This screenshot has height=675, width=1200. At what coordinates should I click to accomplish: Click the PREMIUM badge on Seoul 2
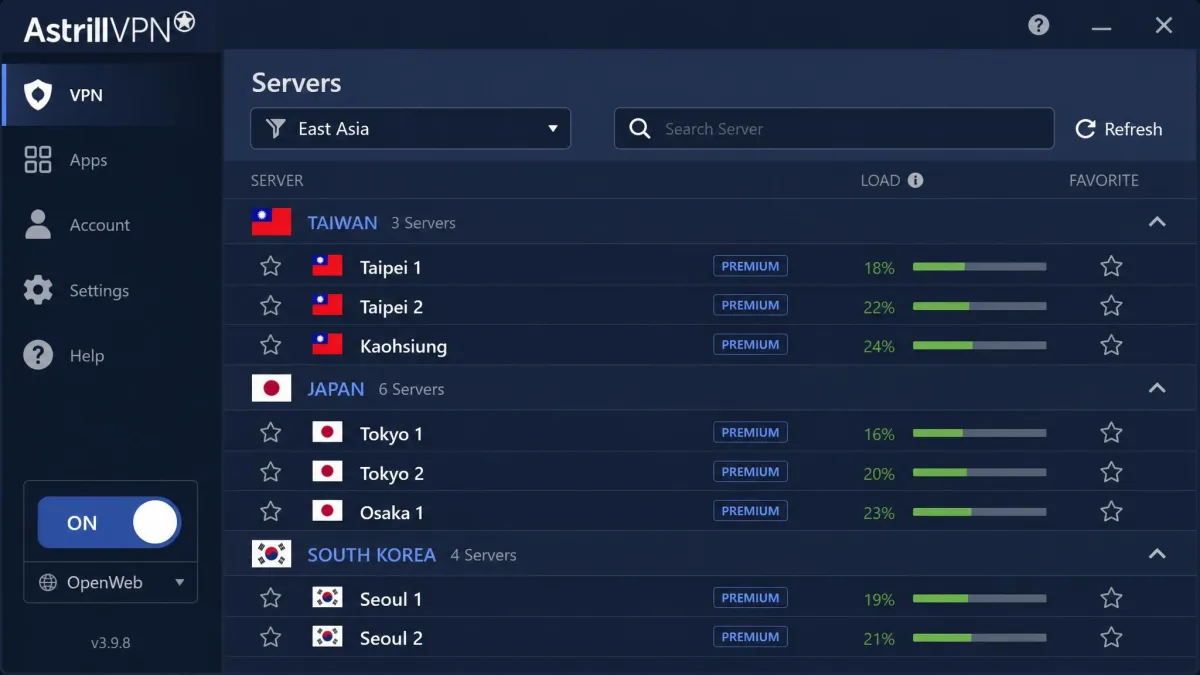pyautogui.click(x=750, y=636)
